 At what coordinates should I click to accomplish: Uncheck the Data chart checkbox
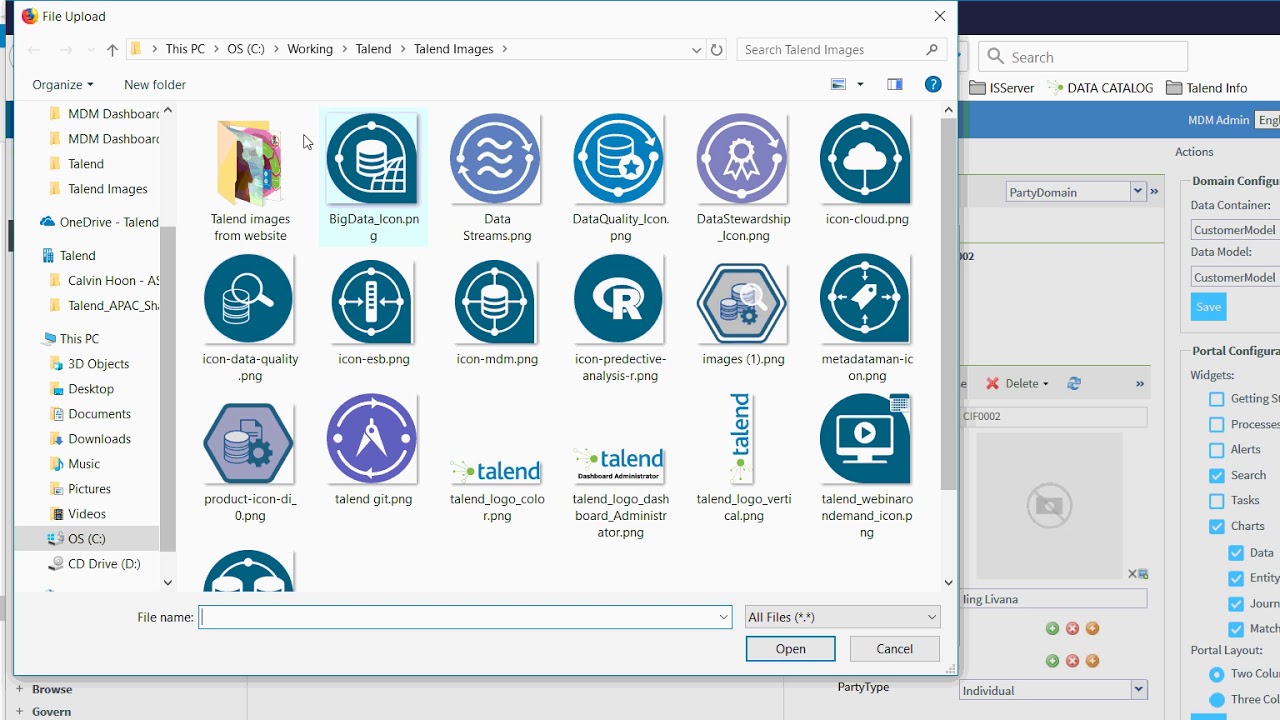pyautogui.click(x=1236, y=553)
